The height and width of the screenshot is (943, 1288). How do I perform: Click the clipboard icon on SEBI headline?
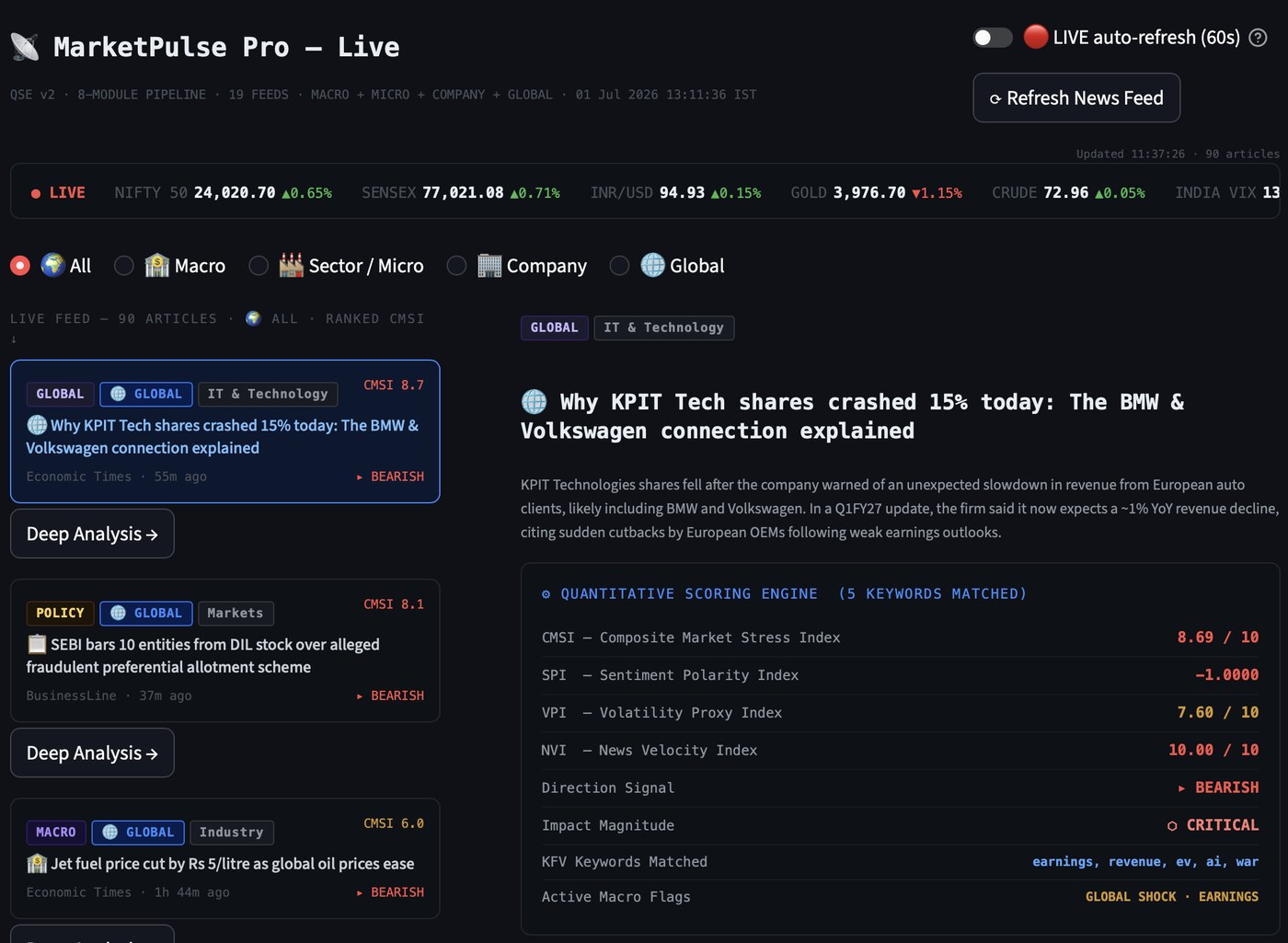point(37,644)
